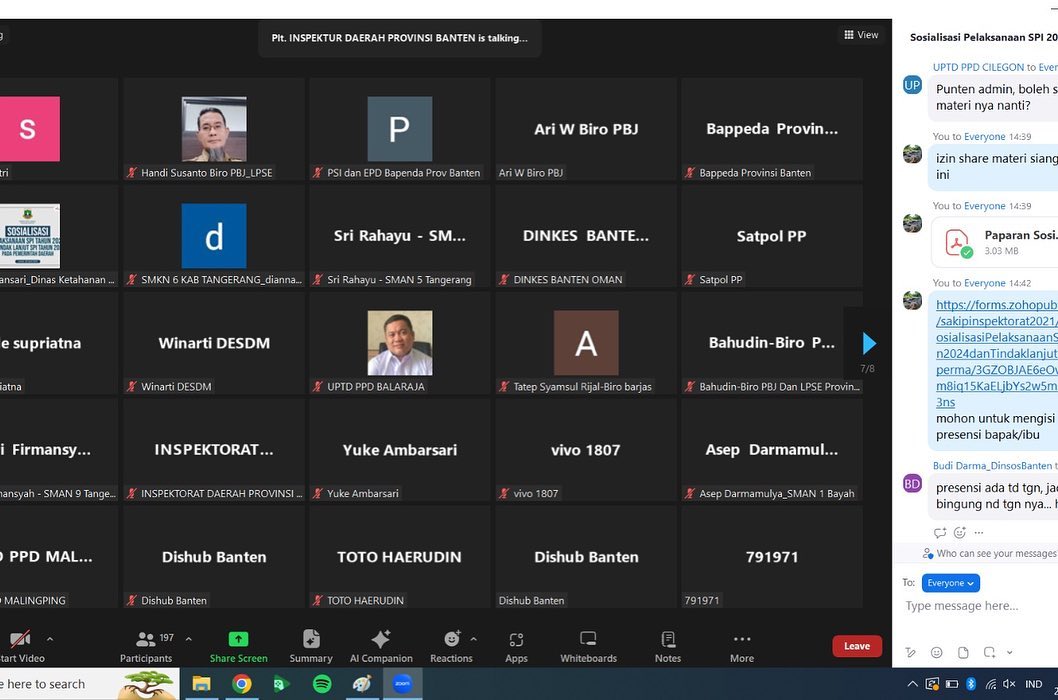
Task: Click the attach file icon in chat
Action: click(x=963, y=652)
